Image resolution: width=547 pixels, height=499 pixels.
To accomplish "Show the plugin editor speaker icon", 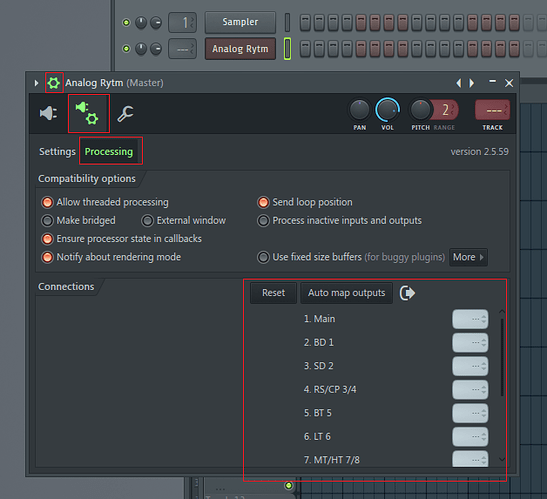I will tap(48, 113).
